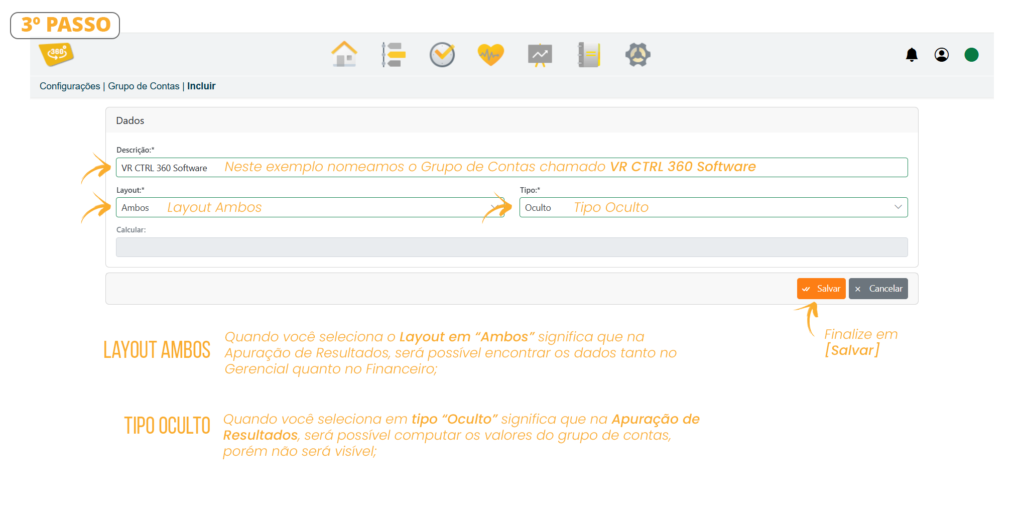Click the chevron arrow of Tipo field

click(x=898, y=207)
